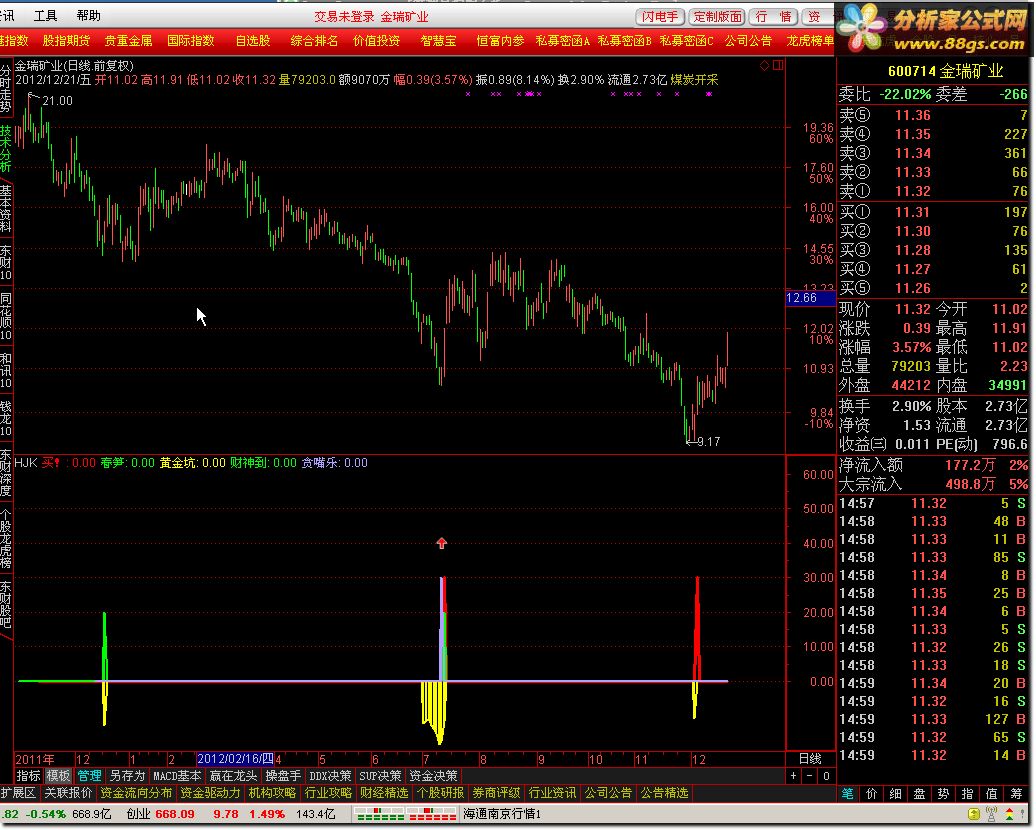The height and width of the screenshot is (830, 1036).
Task: Open the 扩展区 panel tab
Action: point(18,793)
